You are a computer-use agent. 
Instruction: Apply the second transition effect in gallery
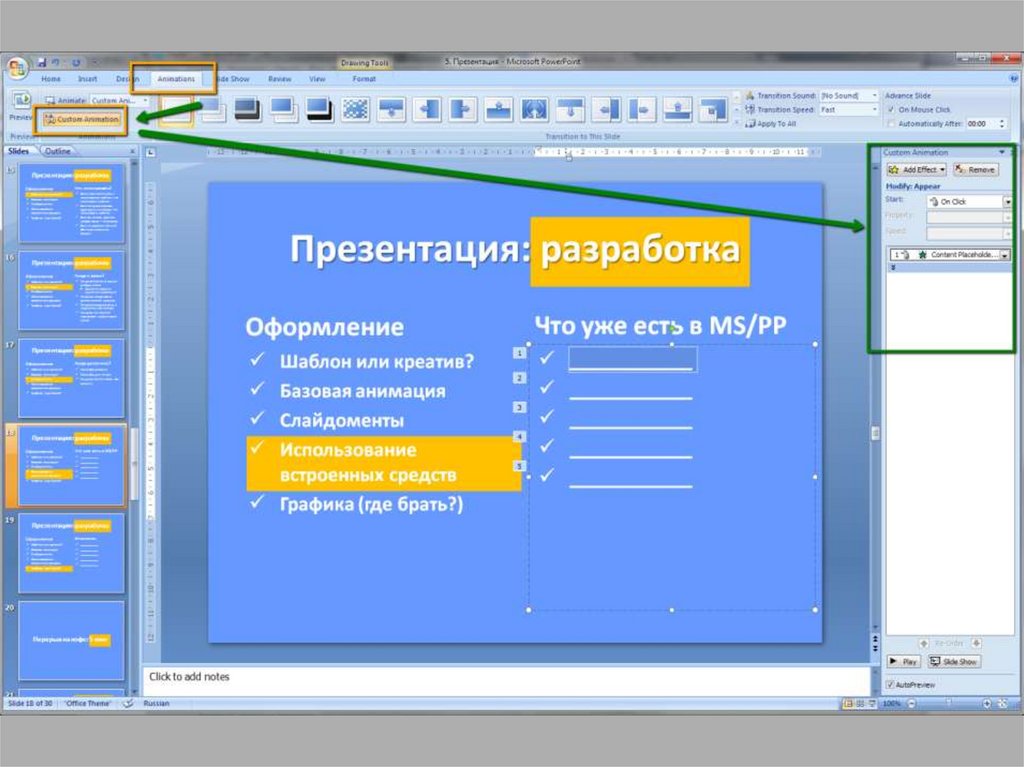(x=213, y=110)
